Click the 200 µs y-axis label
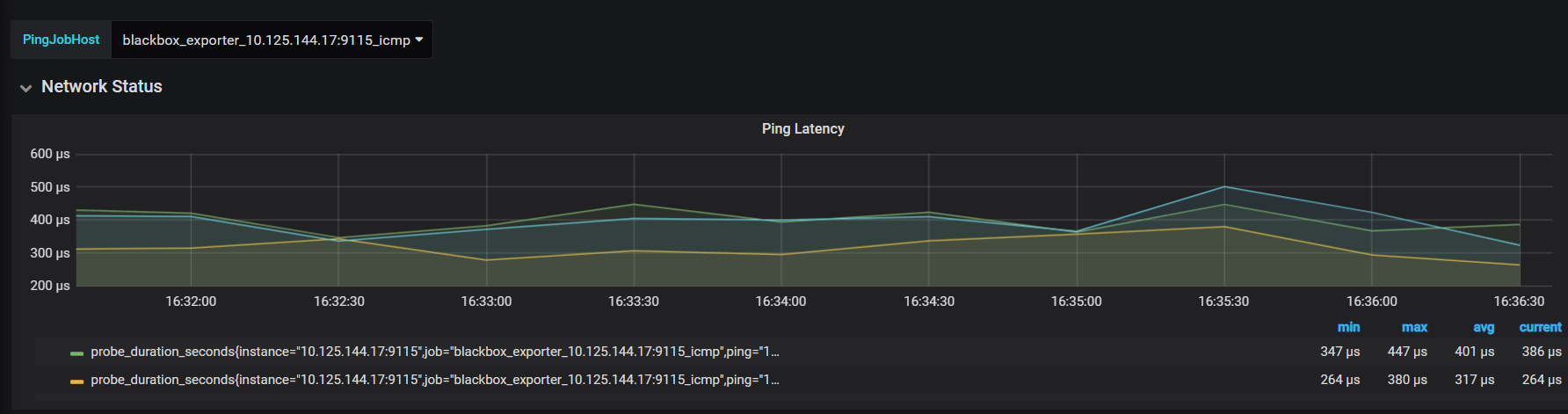Image resolution: width=1568 pixels, height=414 pixels. pos(50,286)
